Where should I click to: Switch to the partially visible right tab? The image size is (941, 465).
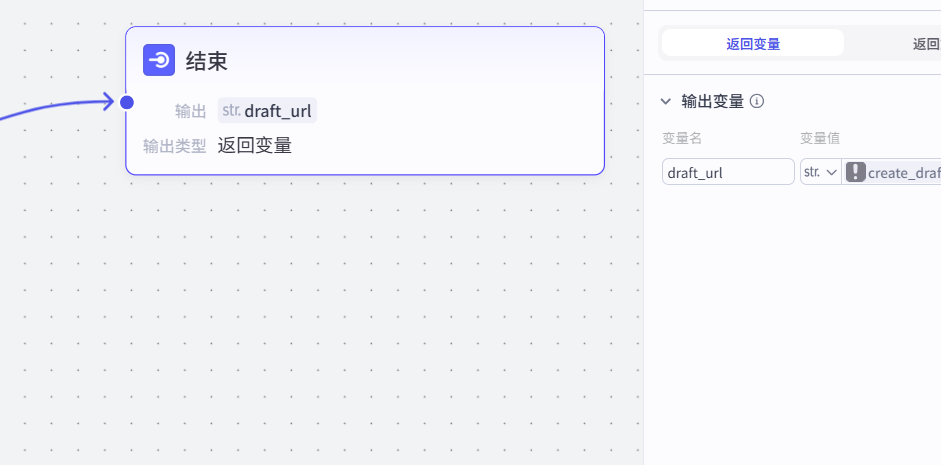point(925,43)
